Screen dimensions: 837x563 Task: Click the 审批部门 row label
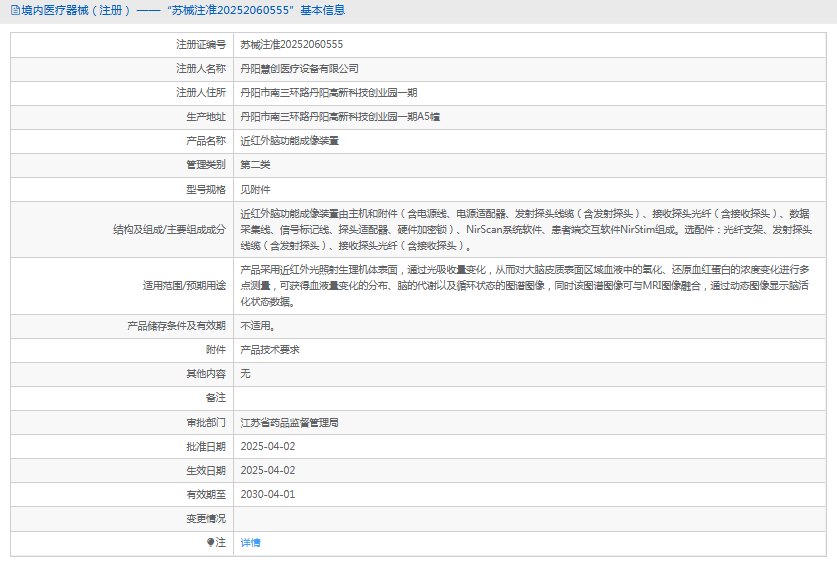pyautogui.click(x=206, y=423)
